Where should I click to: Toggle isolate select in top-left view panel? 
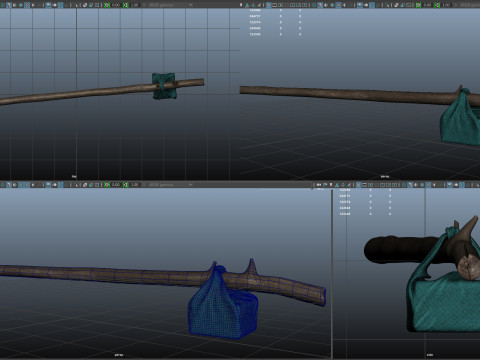pyautogui.click(x=76, y=5)
